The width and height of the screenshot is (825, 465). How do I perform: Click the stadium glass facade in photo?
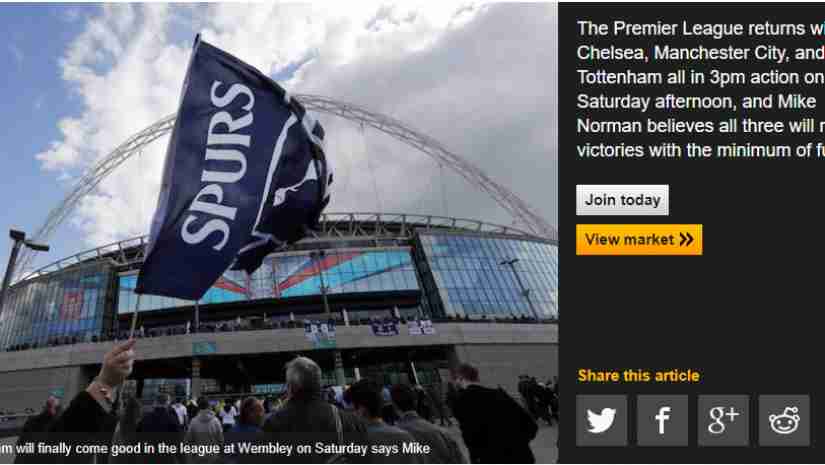[489, 276]
